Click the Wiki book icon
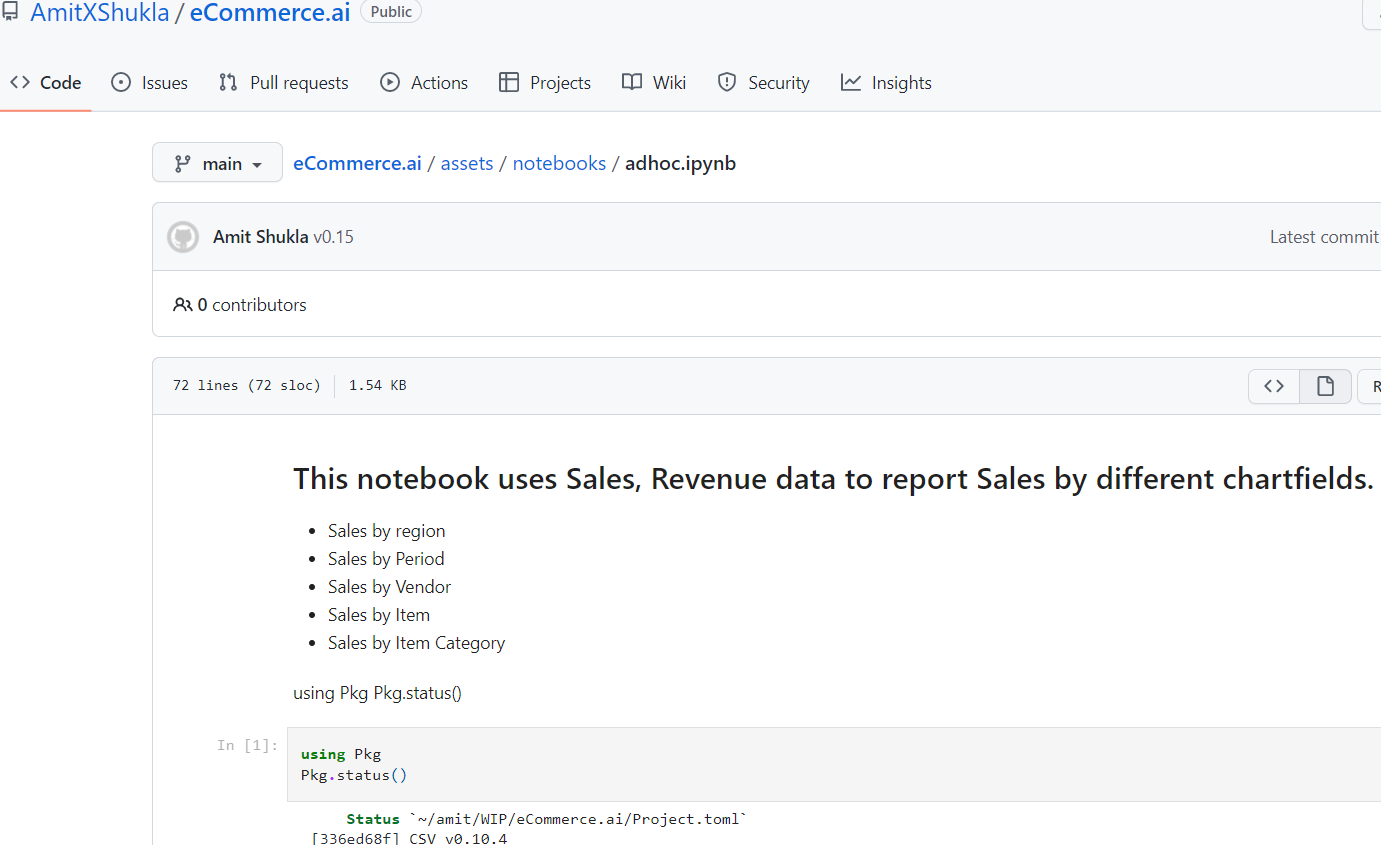 click(x=632, y=83)
